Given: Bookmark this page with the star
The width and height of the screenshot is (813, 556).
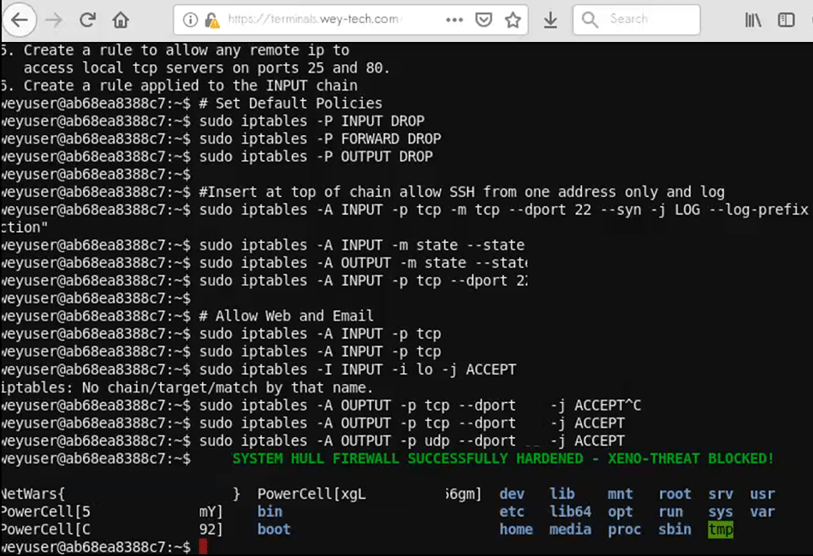Looking at the screenshot, I should click(513, 20).
